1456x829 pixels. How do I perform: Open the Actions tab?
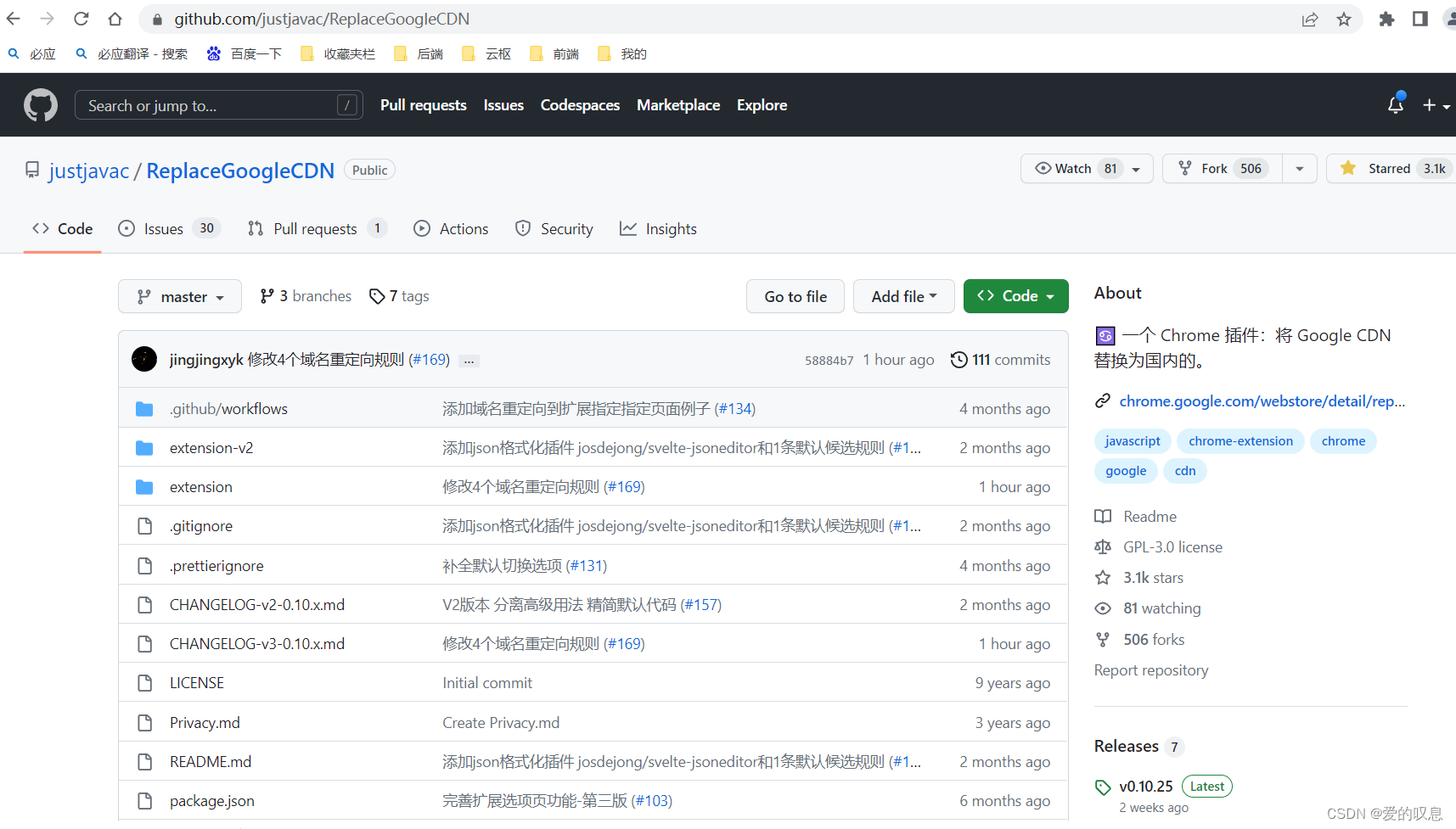pos(451,228)
